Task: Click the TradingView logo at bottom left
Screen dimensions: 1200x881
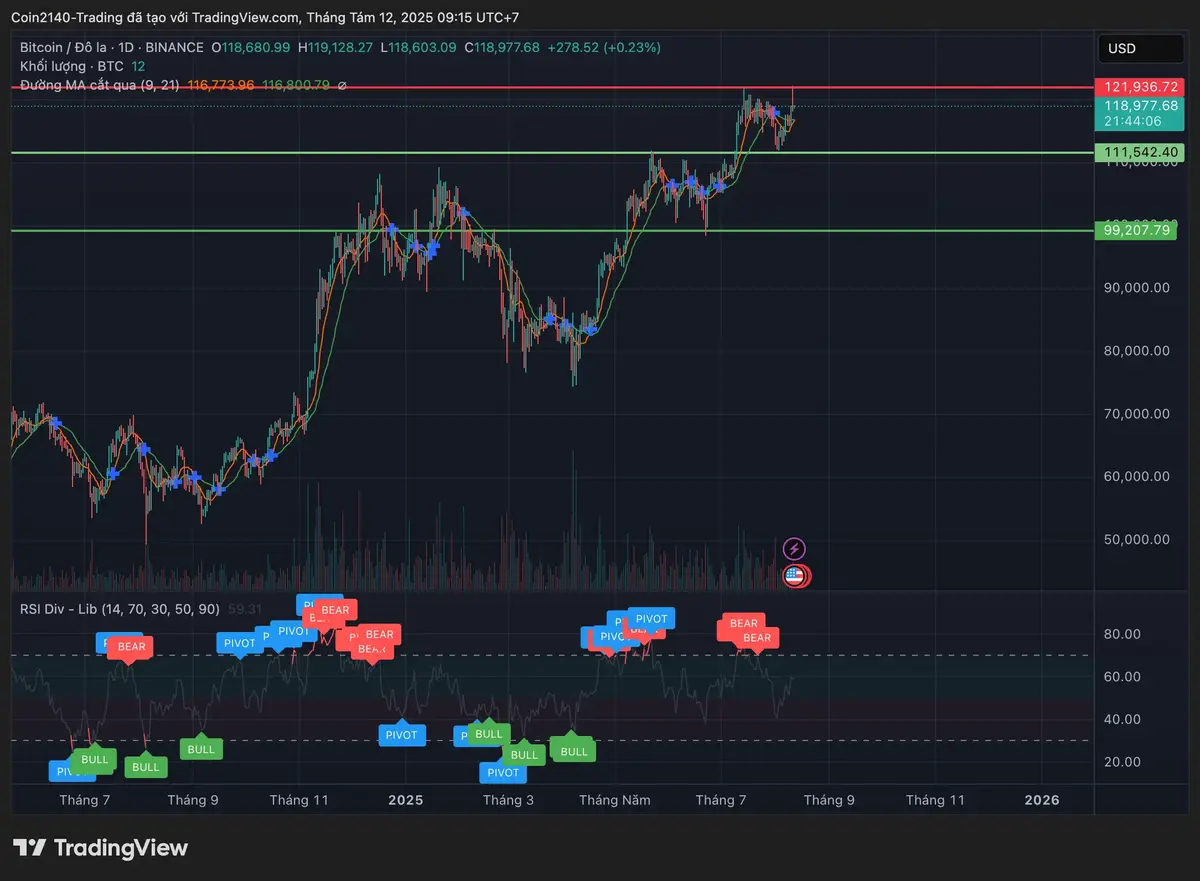Action: point(100,847)
